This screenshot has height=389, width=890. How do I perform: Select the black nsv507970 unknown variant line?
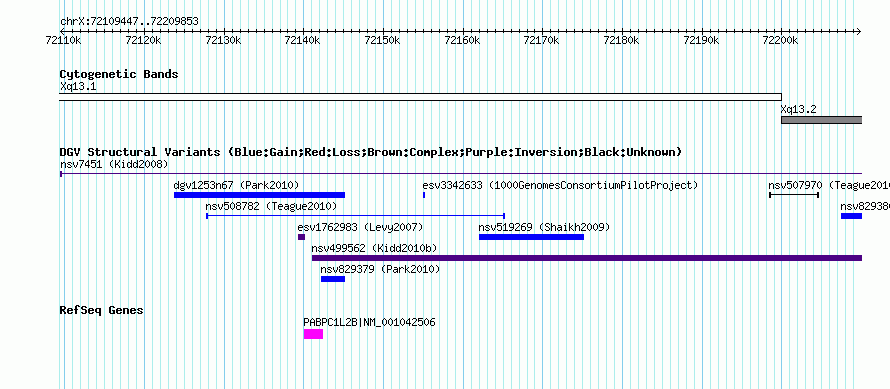pos(794,195)
